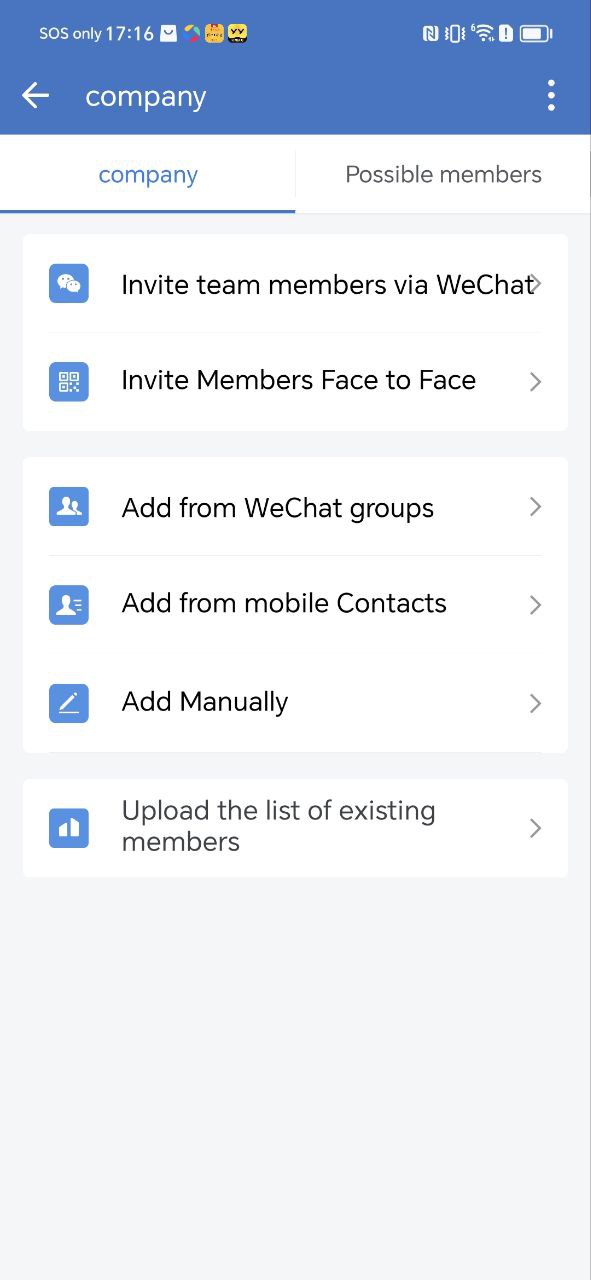The height and width of the screenshot is (1280, 591).
Task: Tap the WeChat groups people icon
Action: (69, 507)
